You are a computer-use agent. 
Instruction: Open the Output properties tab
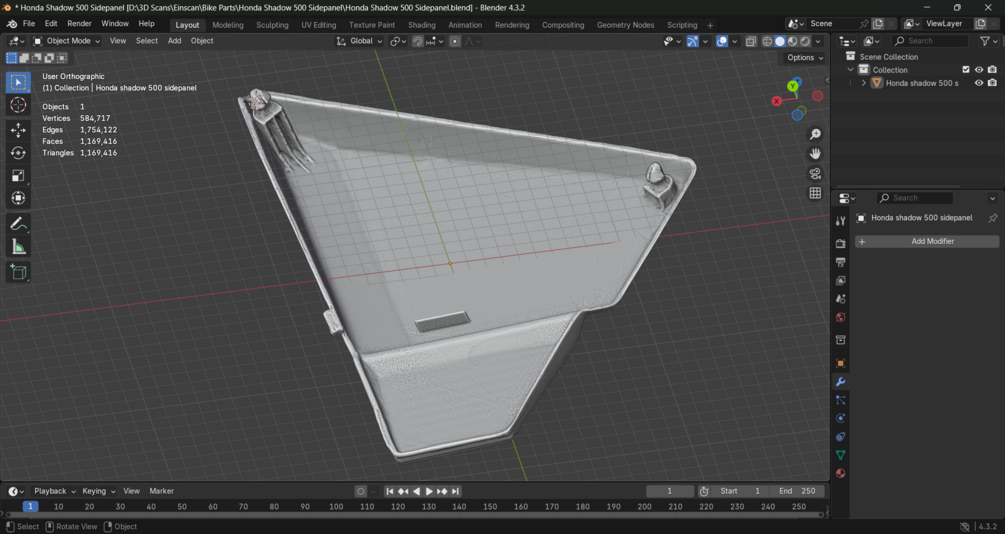click(x=840, y=262)
